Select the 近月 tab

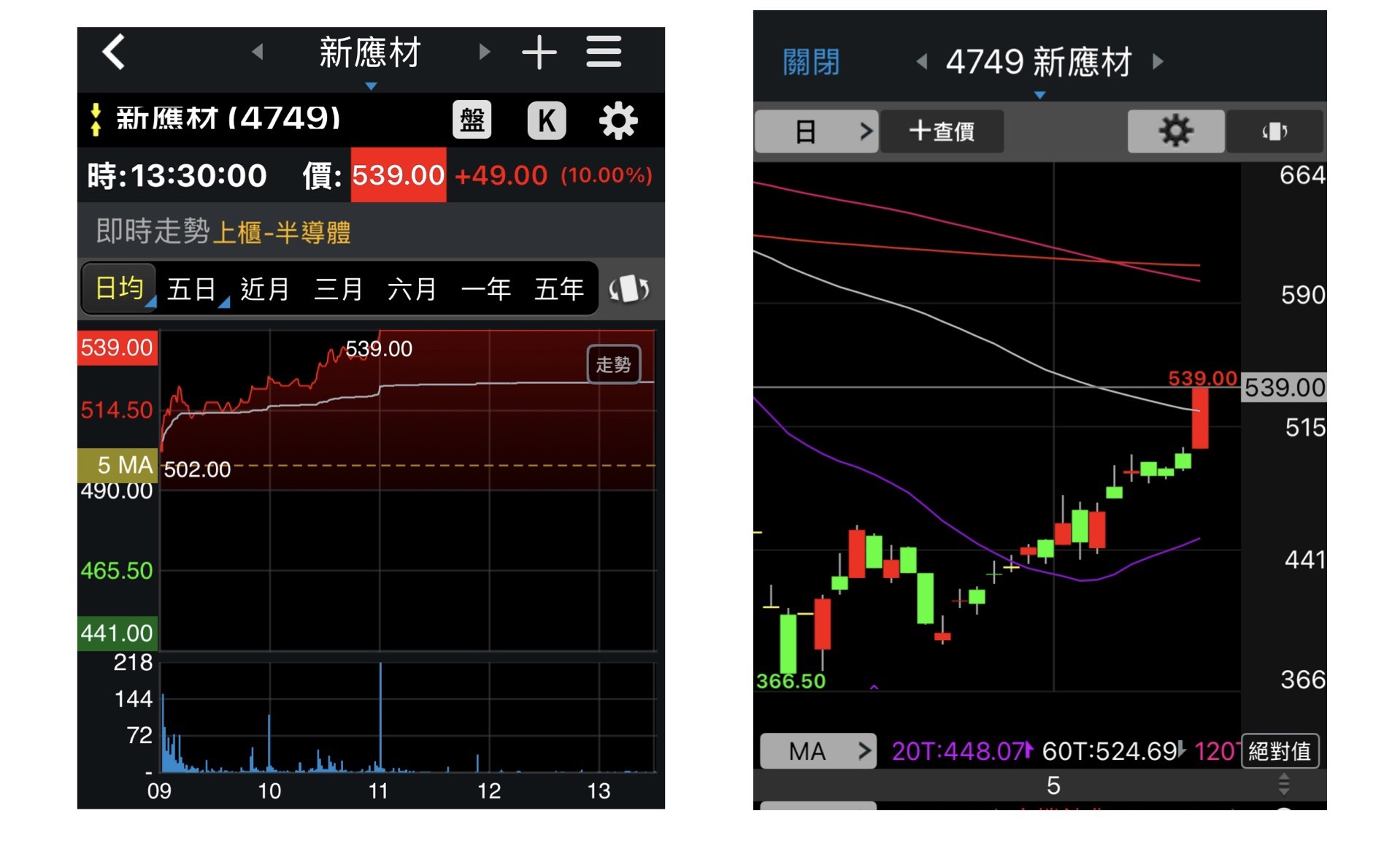(x=265, y=289)
